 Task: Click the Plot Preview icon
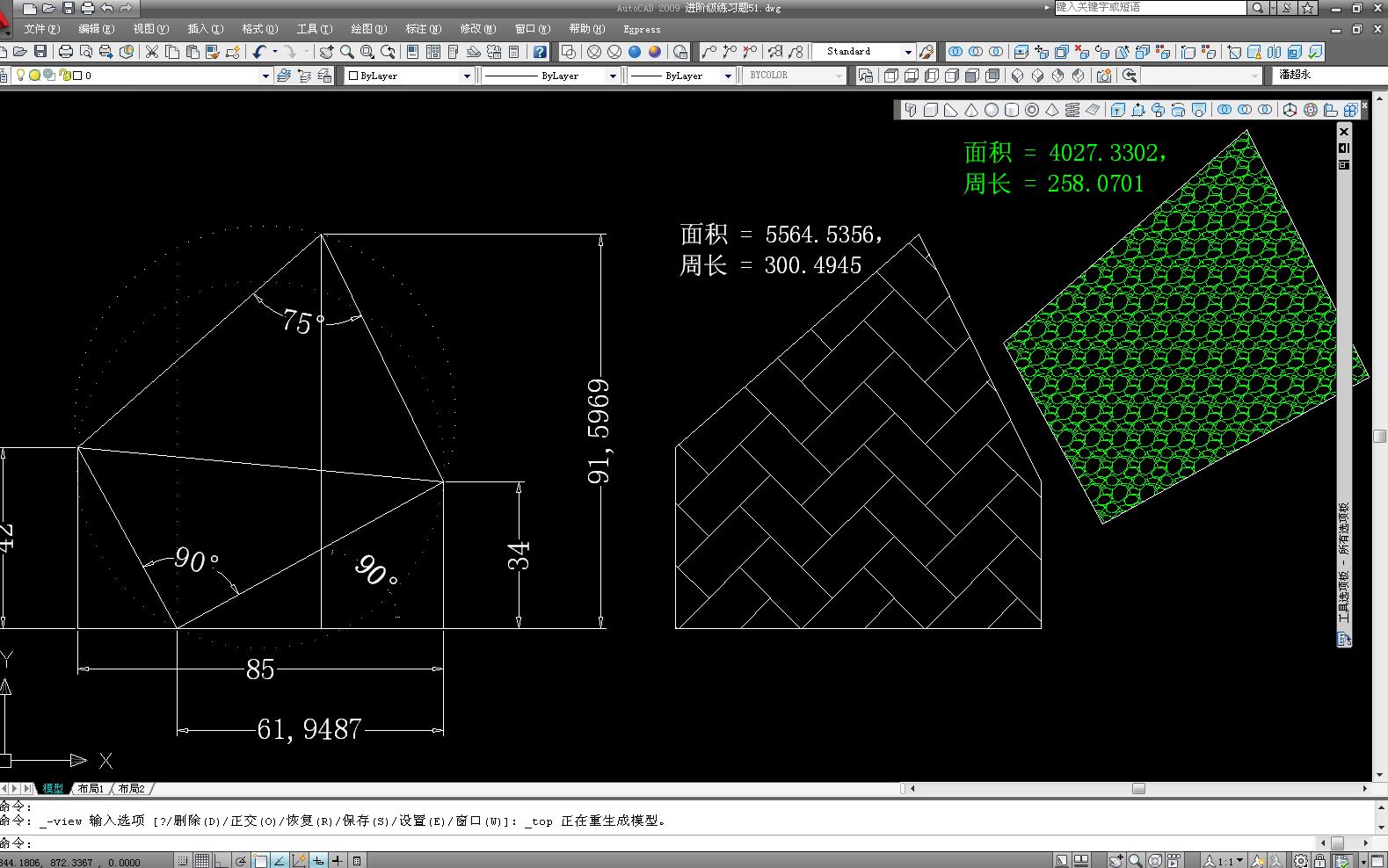(86, 52)
